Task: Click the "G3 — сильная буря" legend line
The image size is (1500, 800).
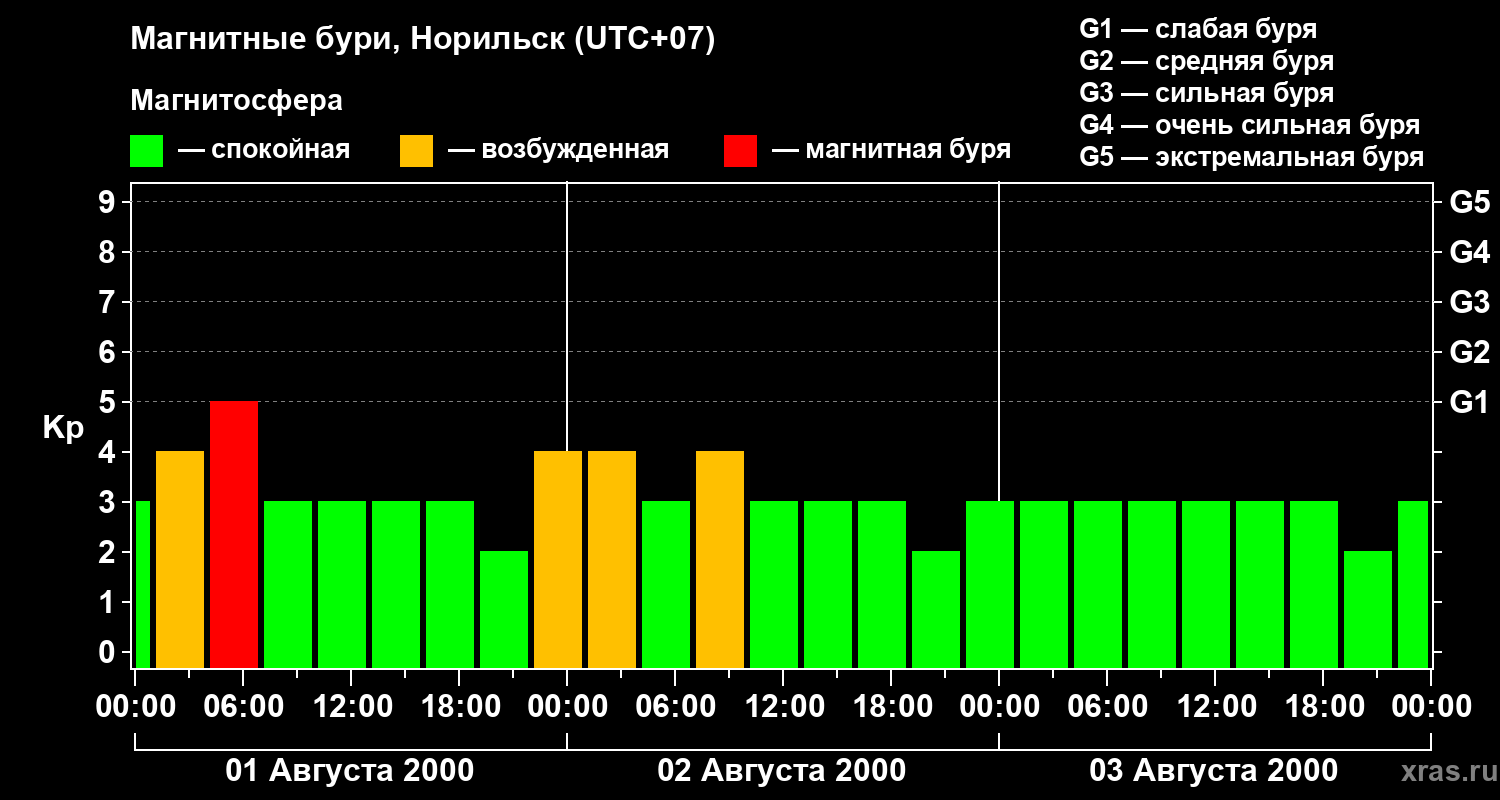Action: (1207, 93)
